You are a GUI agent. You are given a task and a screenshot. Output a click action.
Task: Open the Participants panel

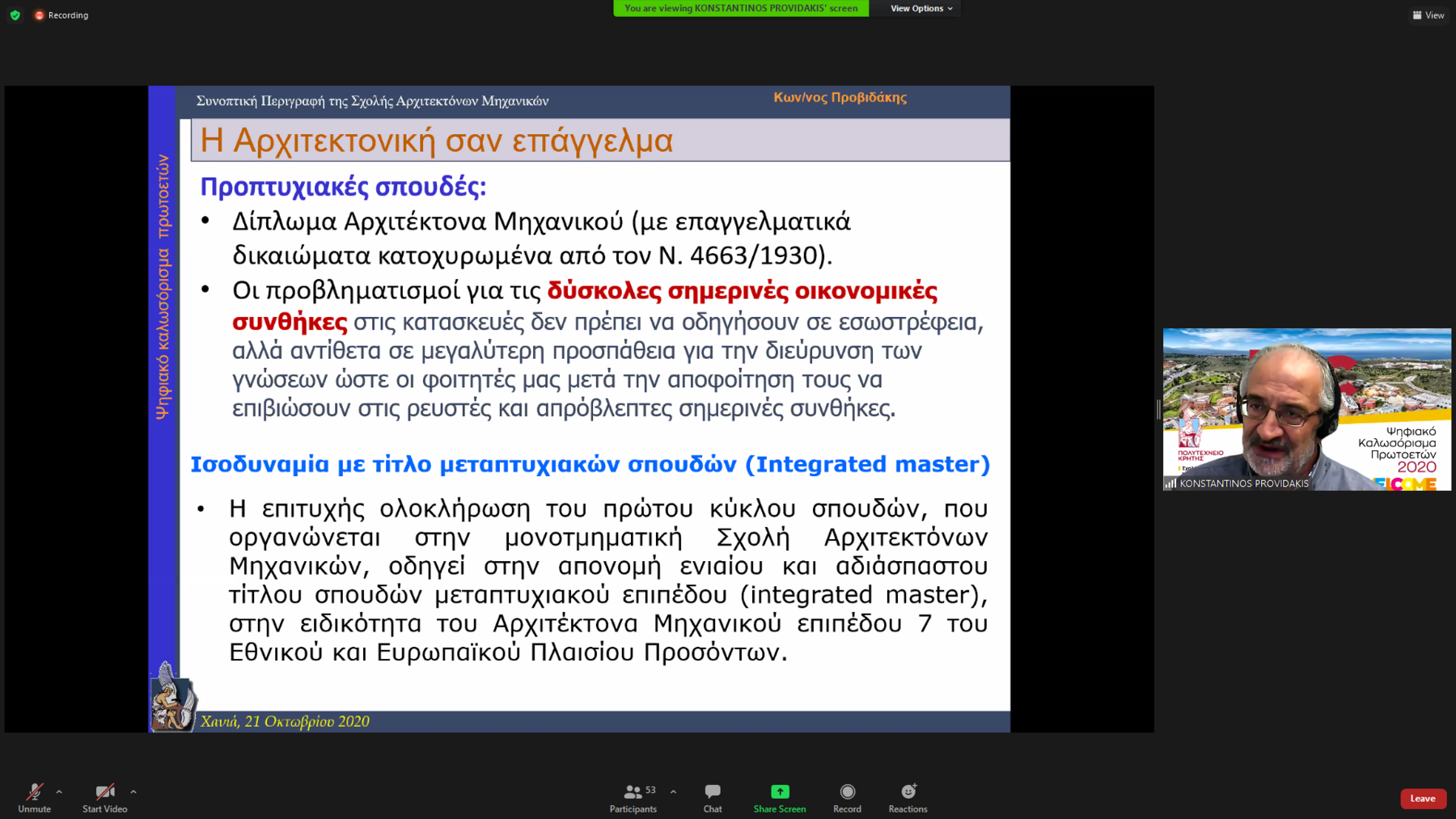[x=633, y=796]
